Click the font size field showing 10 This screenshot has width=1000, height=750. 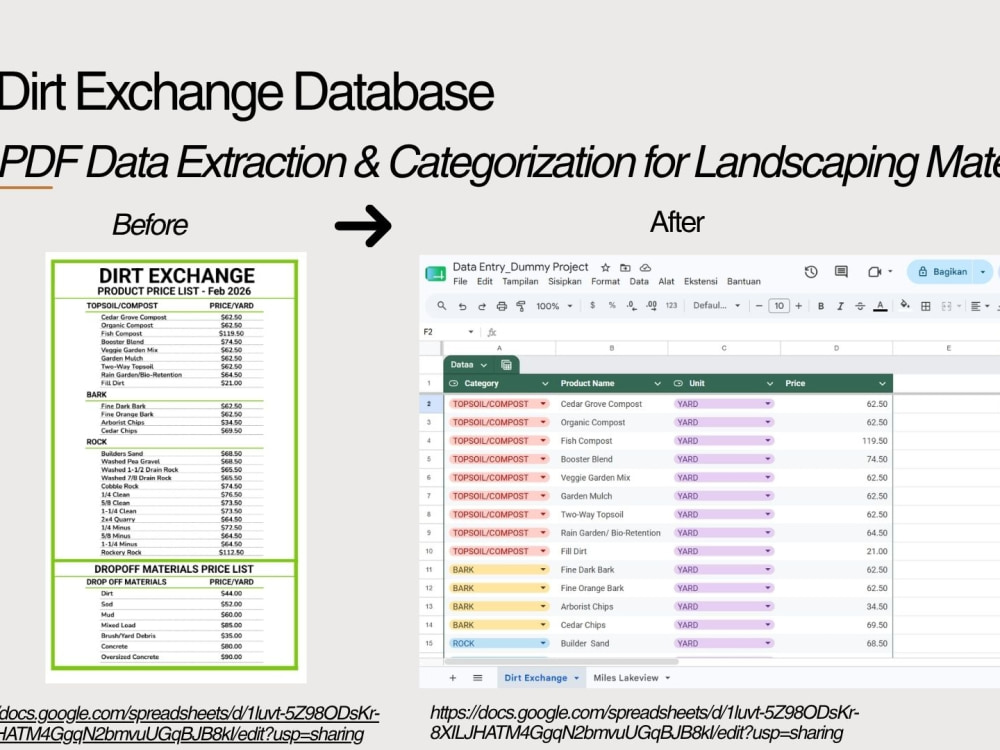coord(779,306)
